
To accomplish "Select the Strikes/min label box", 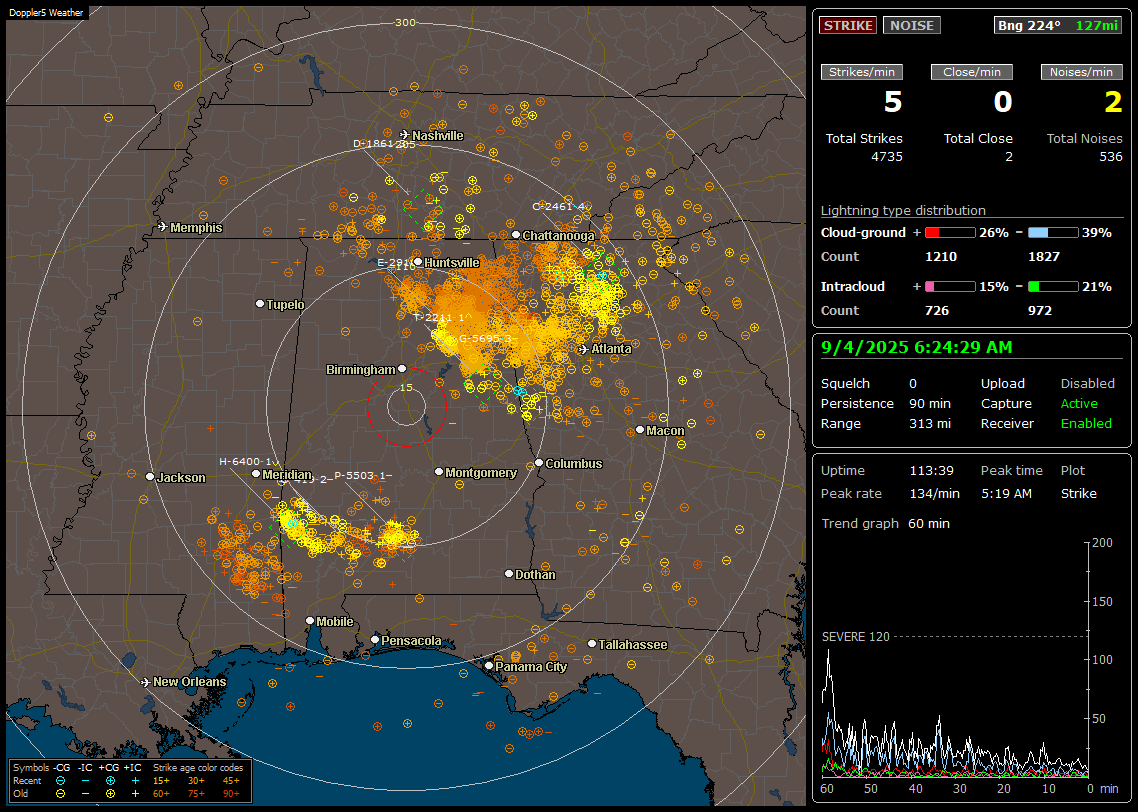I will point(861,72).
